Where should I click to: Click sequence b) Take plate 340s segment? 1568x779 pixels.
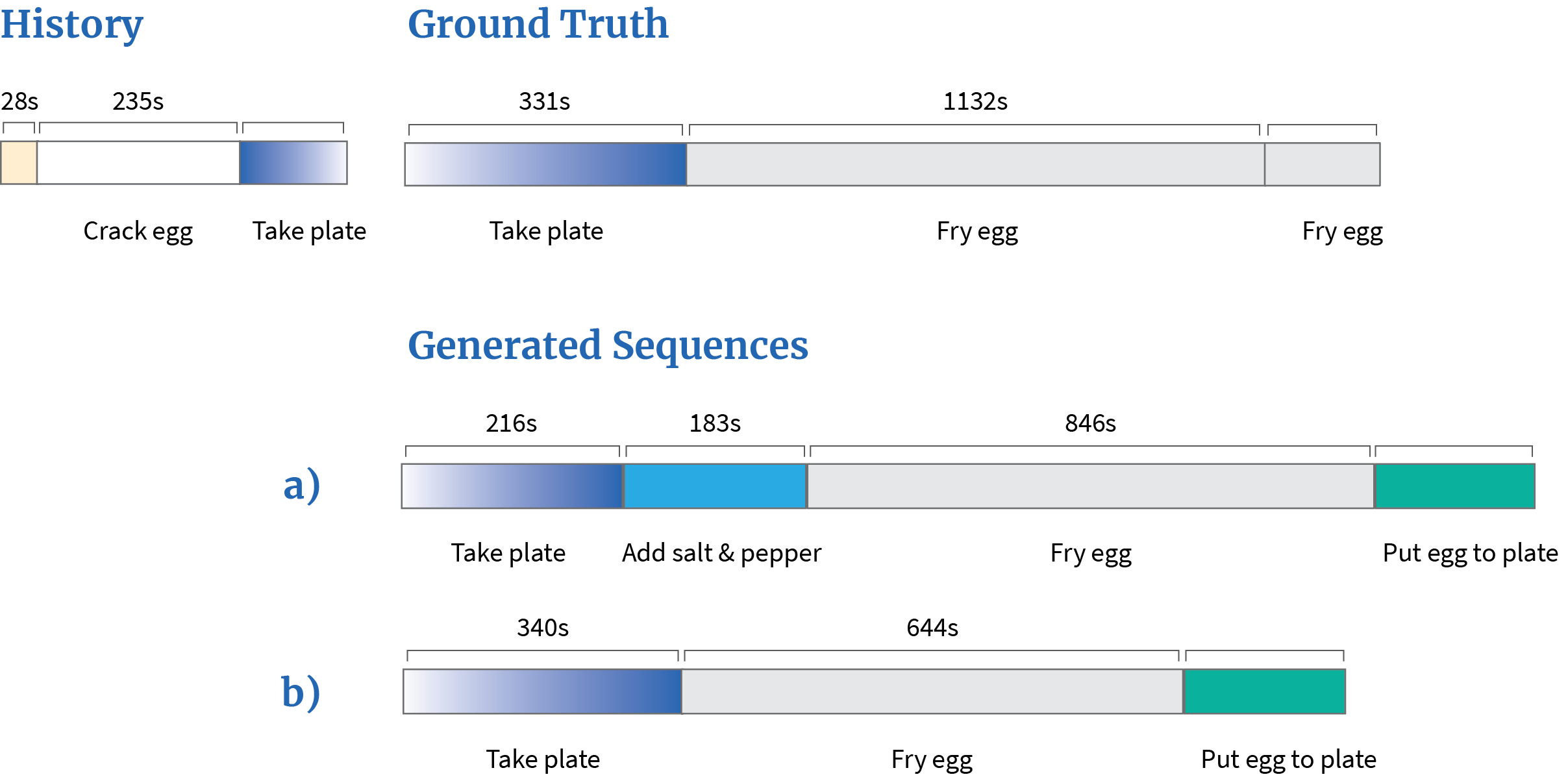tap(542, 691)
